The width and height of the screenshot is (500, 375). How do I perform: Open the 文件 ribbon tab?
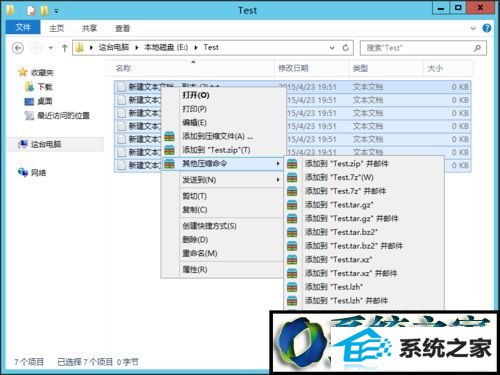coord(23,27)
